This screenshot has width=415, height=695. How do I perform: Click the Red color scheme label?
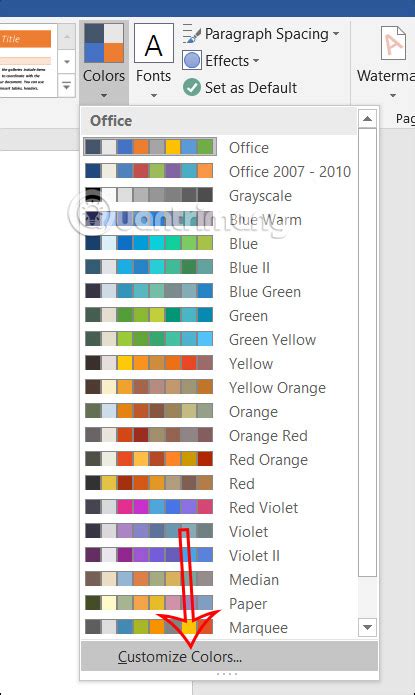[x=242, y=483]
